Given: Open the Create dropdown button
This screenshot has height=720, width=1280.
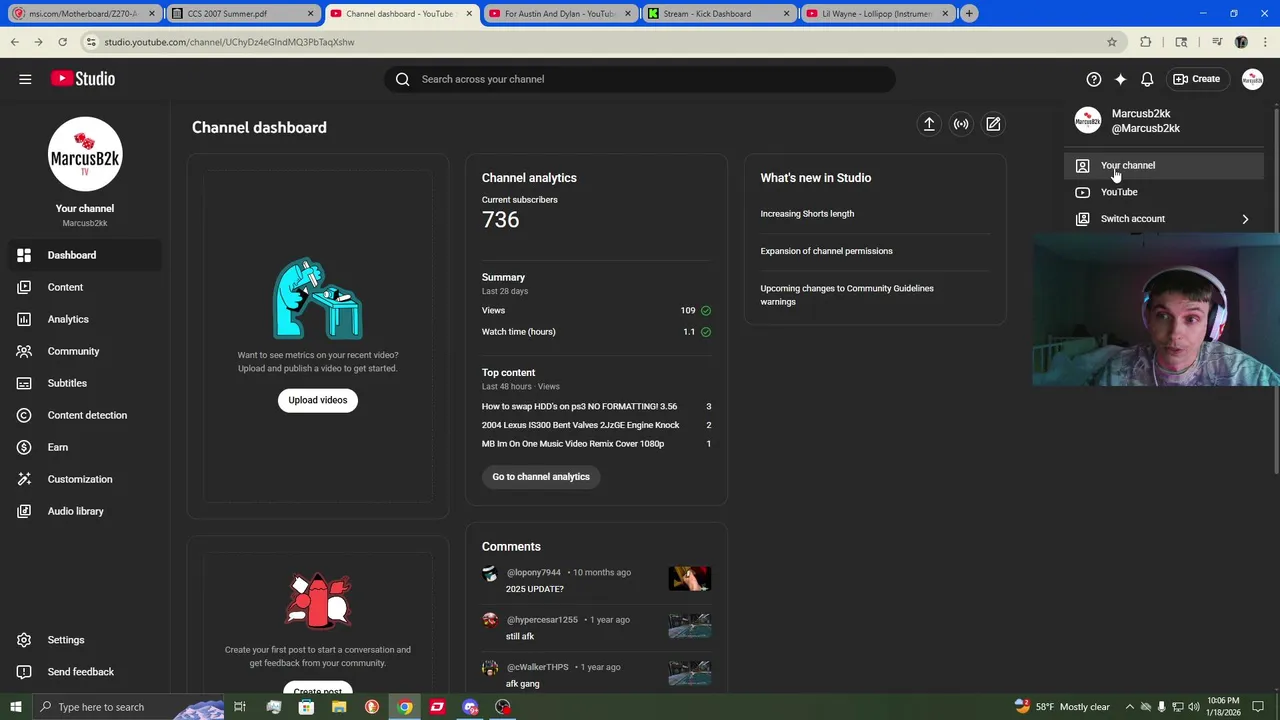Looking at the screenshot, I should click(x=1197, y=79).
